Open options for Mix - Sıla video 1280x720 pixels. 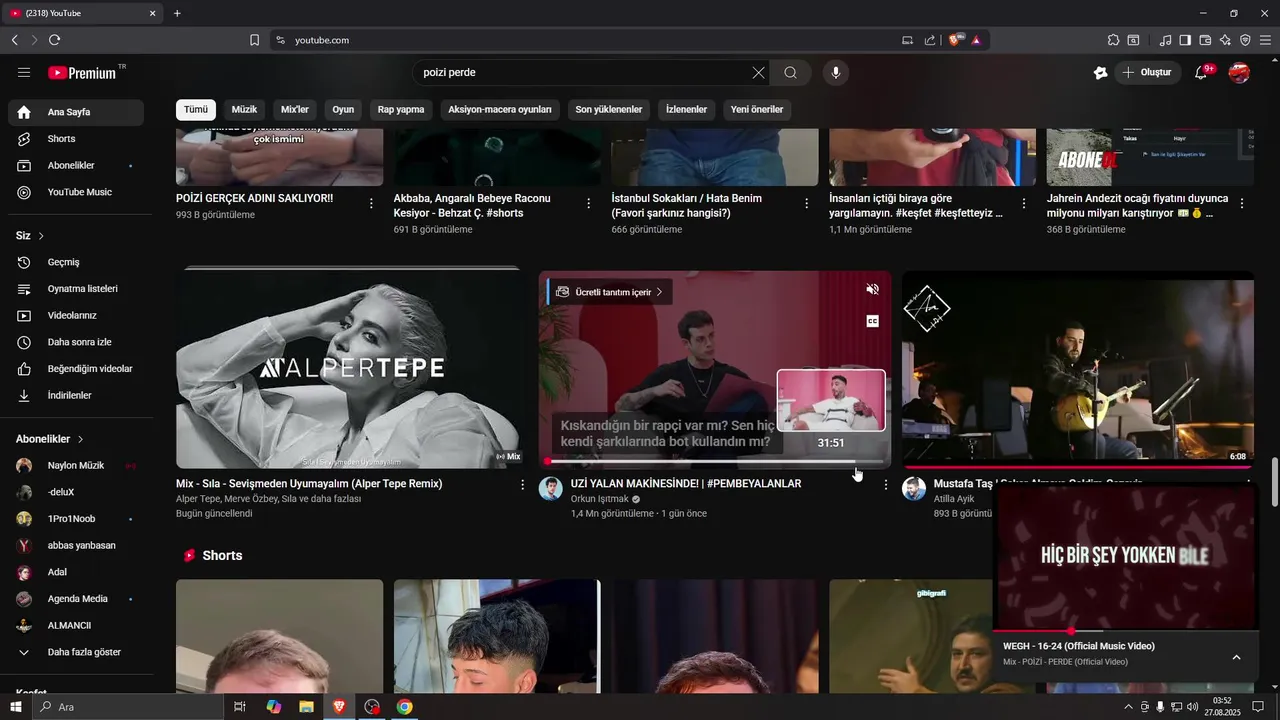click(522, 484)
